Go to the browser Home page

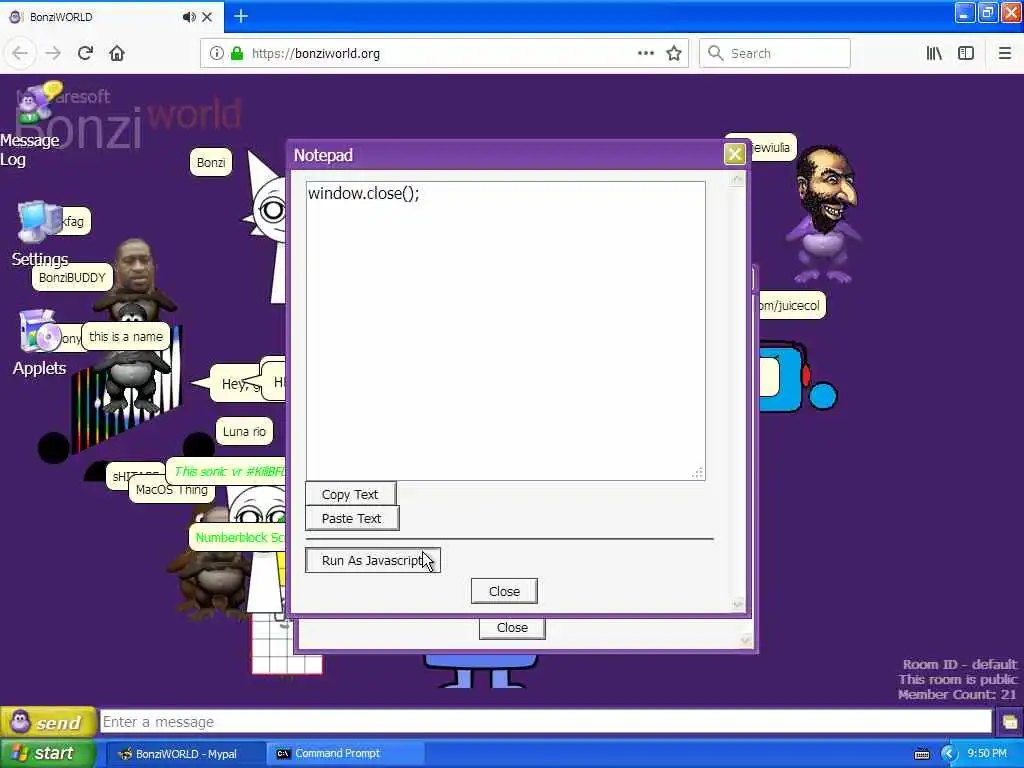pos(117,53)
